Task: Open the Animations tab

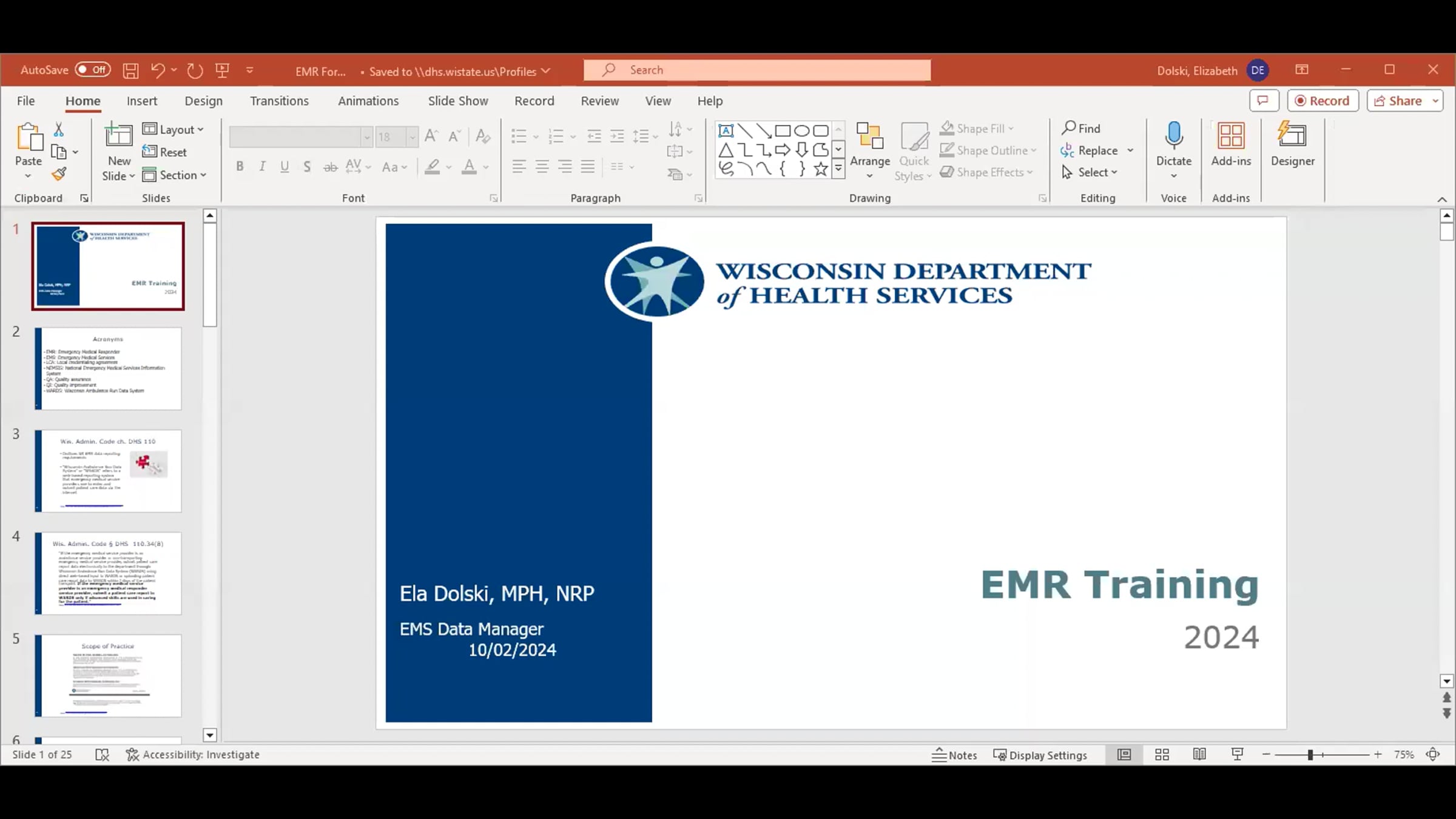Action: point(368,101)
